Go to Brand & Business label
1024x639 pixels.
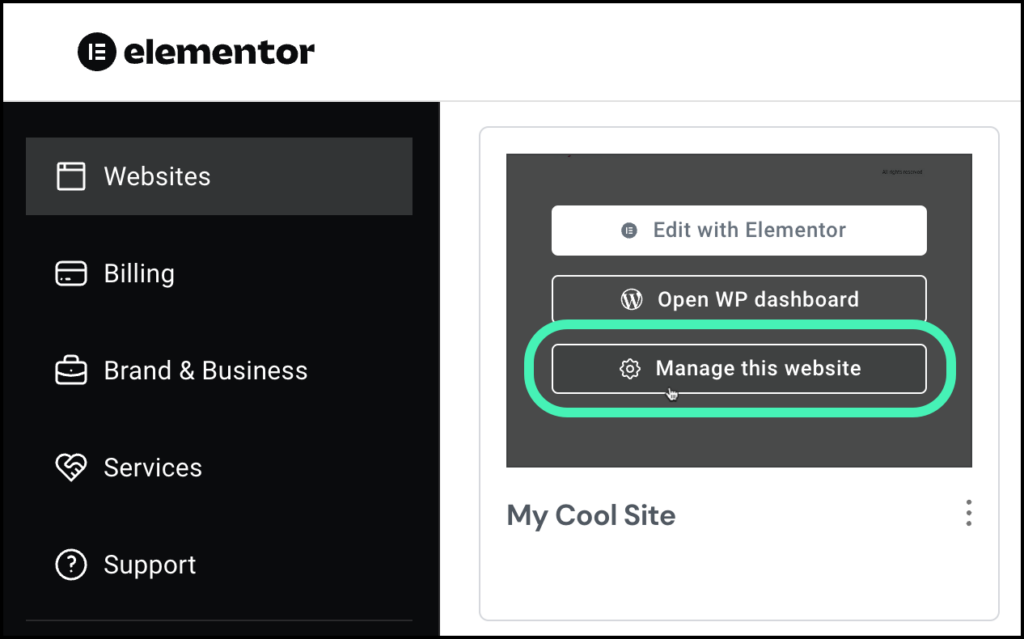[205, 371]
